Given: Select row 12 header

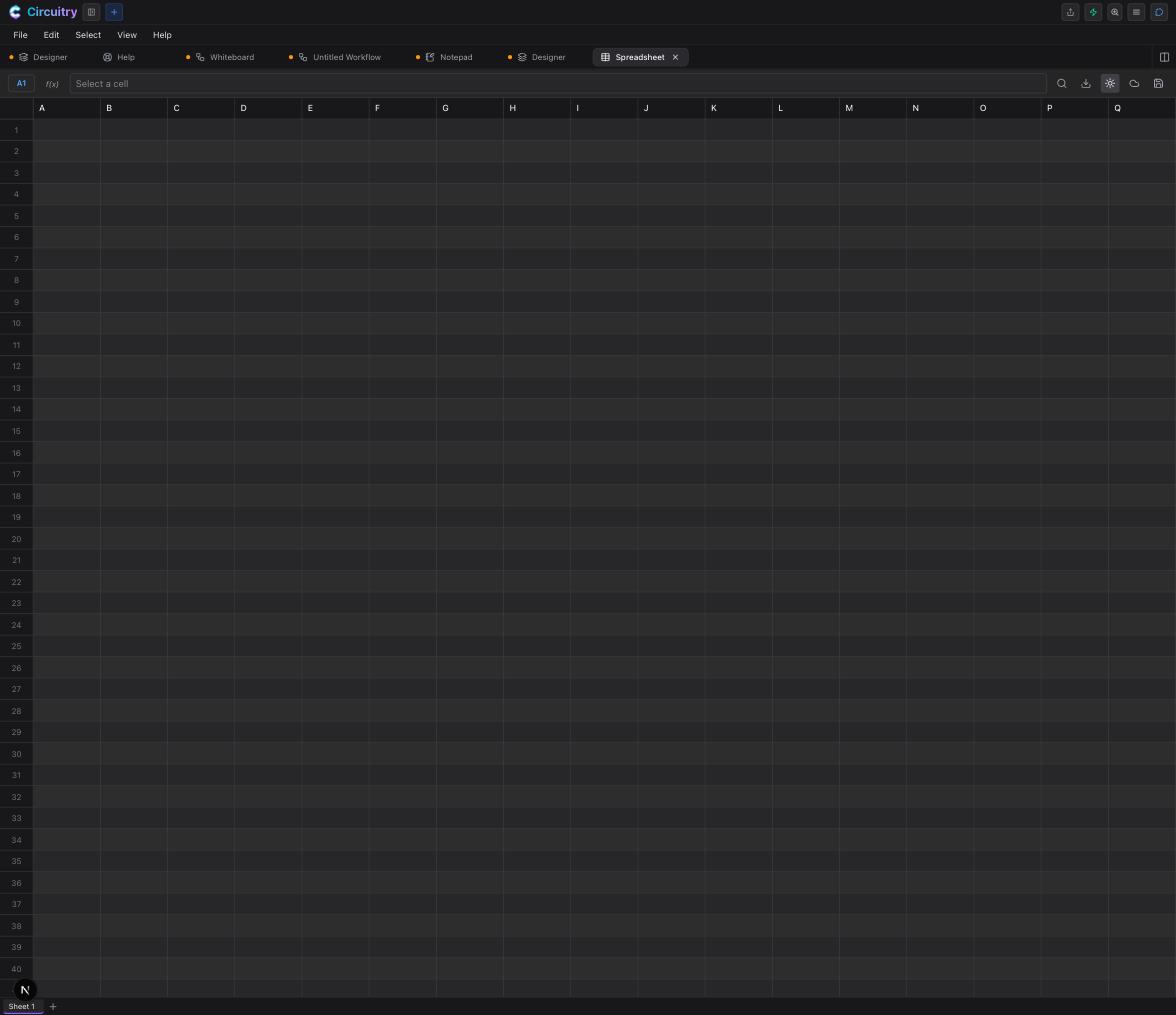Looking at the screenshot, I should click(x=16, y=366).
